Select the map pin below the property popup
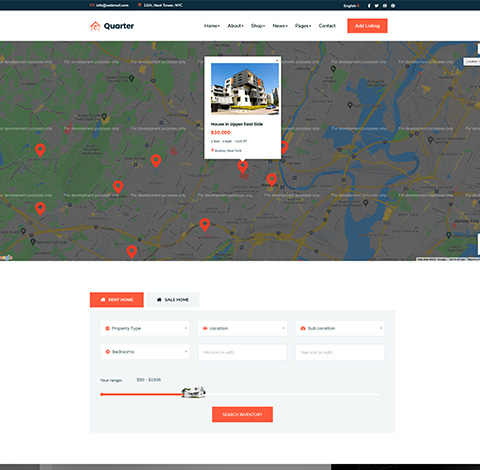Viewport: 480px width, 470px height. tap(243, 167)
